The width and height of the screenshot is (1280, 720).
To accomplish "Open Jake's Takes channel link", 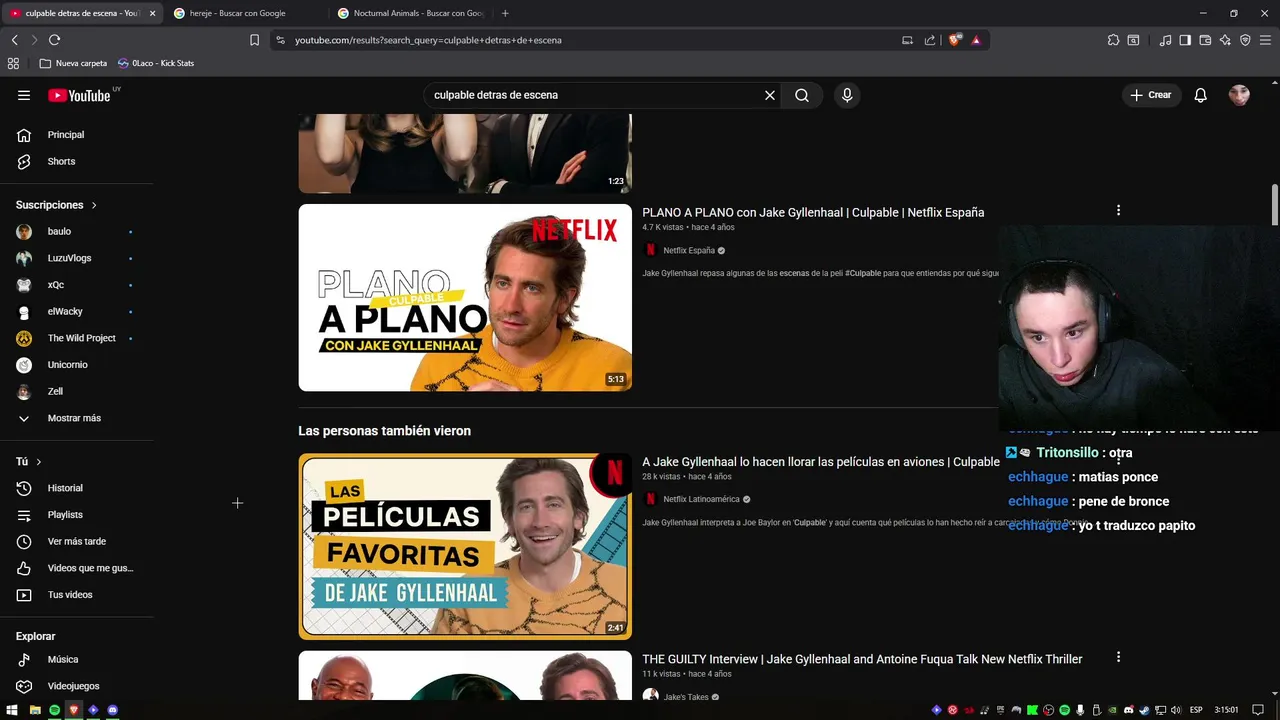I will point(686,697).
